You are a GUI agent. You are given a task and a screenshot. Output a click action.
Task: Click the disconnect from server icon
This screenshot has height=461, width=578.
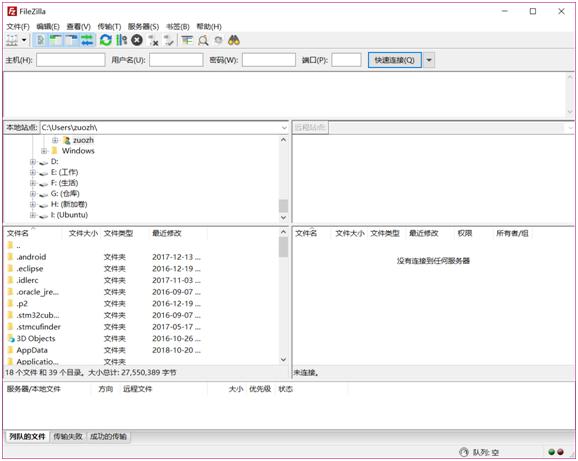click(153, 40)
